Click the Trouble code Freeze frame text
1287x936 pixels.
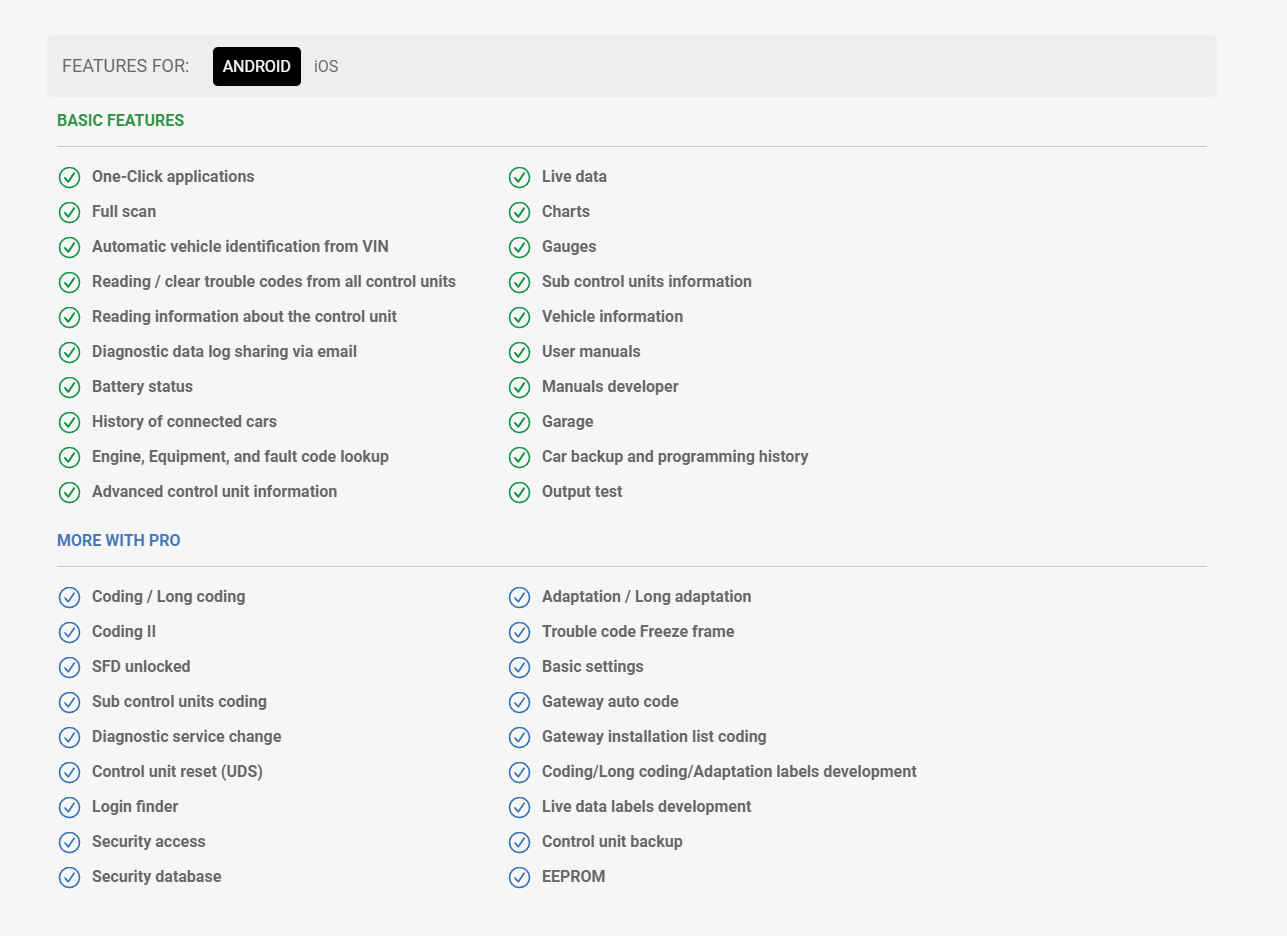pos(637,631)
